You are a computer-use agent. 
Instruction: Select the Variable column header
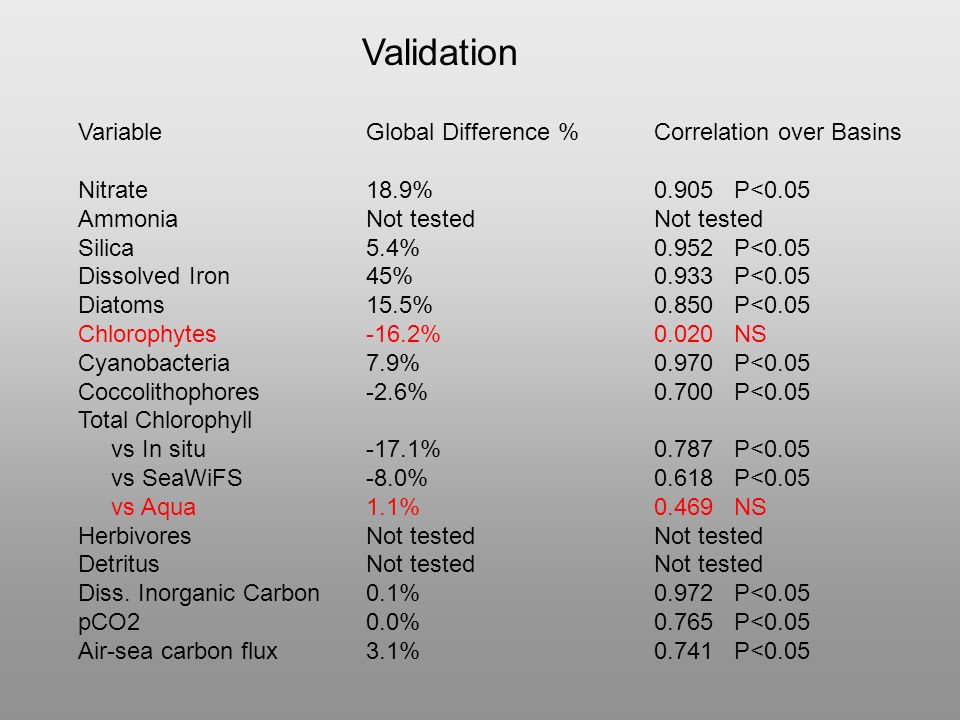120,132
